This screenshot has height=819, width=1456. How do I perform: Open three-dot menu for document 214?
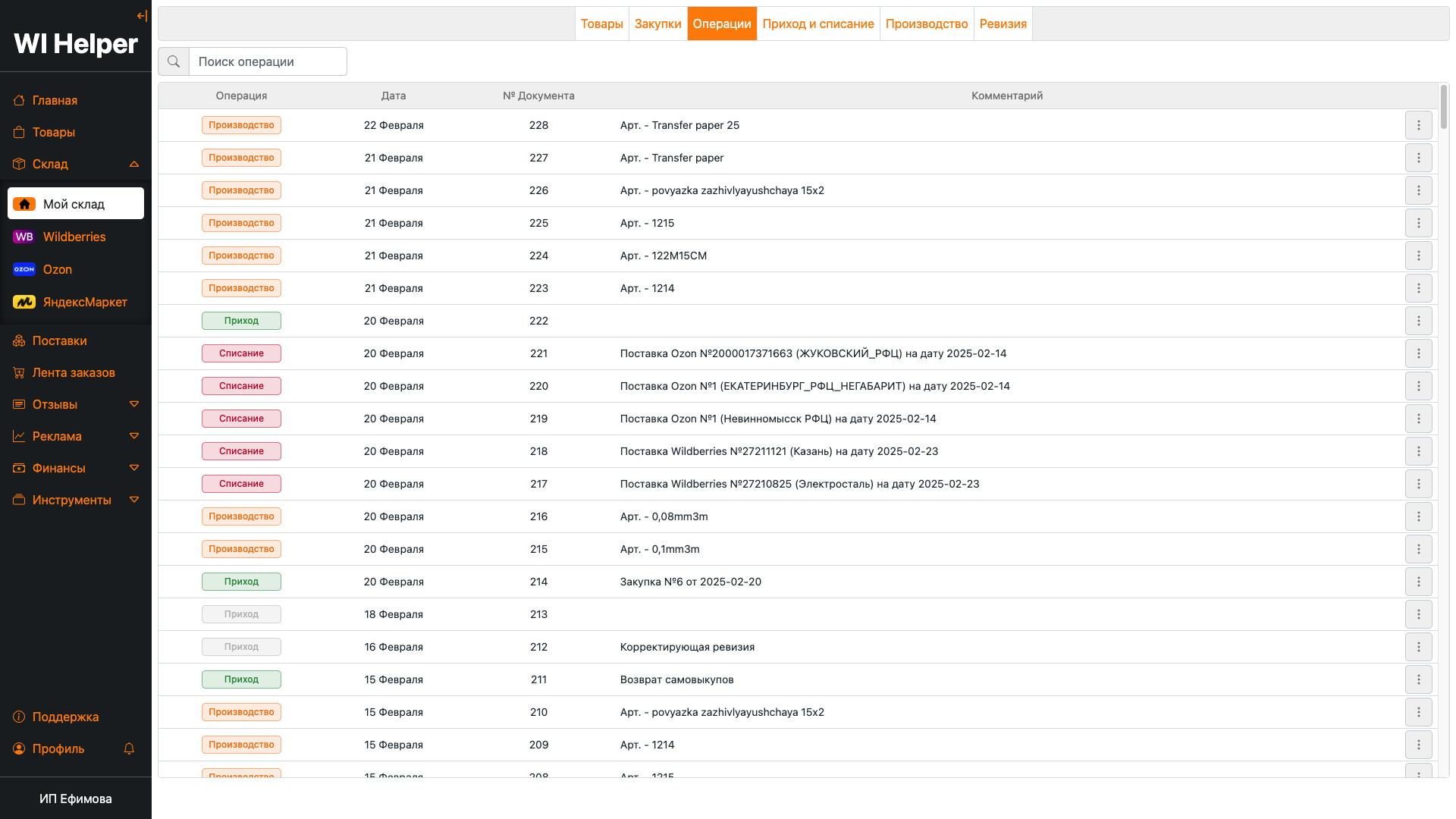(x=1418, y=582)
